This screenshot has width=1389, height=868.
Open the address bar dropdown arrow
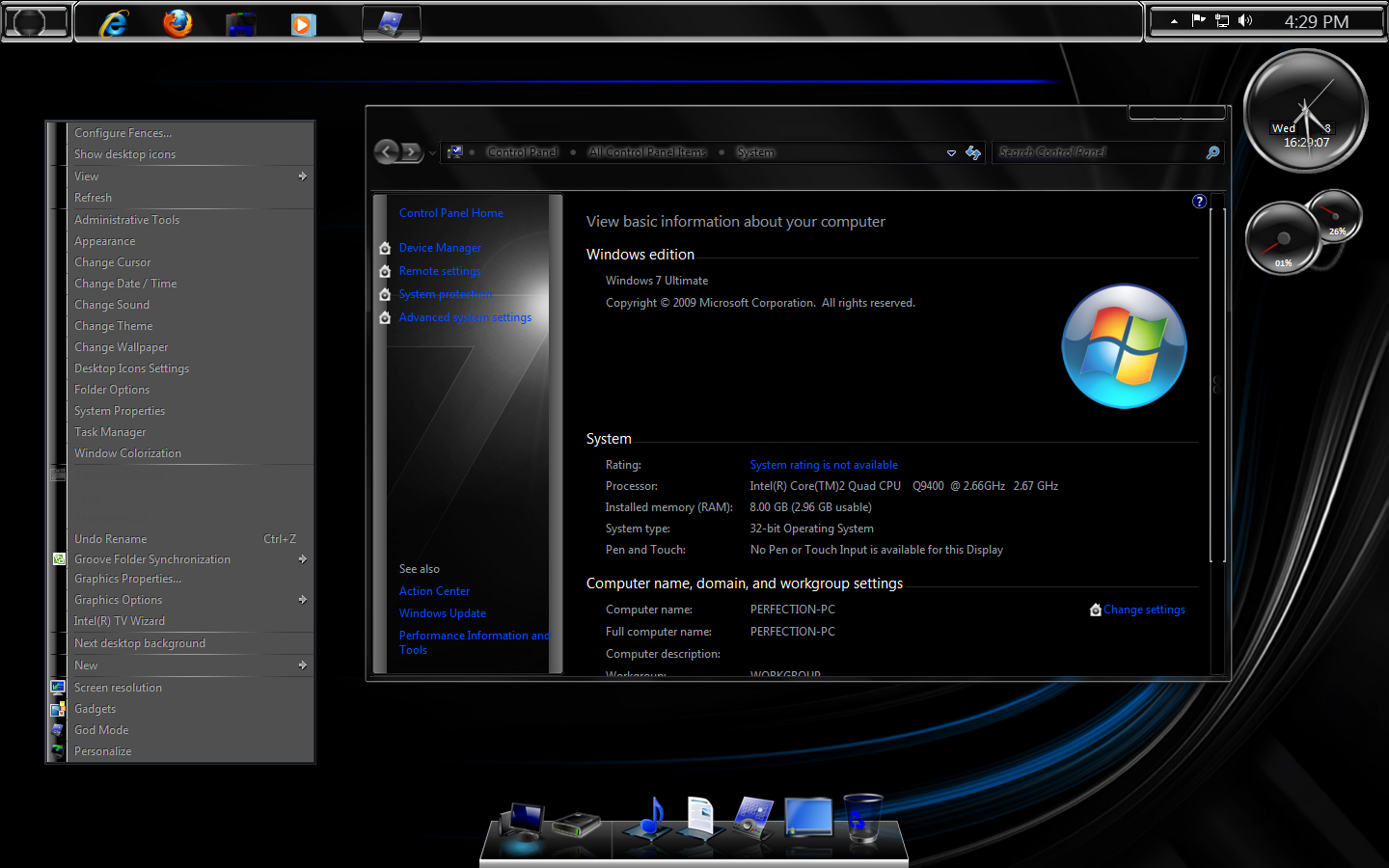pos(951,152)
